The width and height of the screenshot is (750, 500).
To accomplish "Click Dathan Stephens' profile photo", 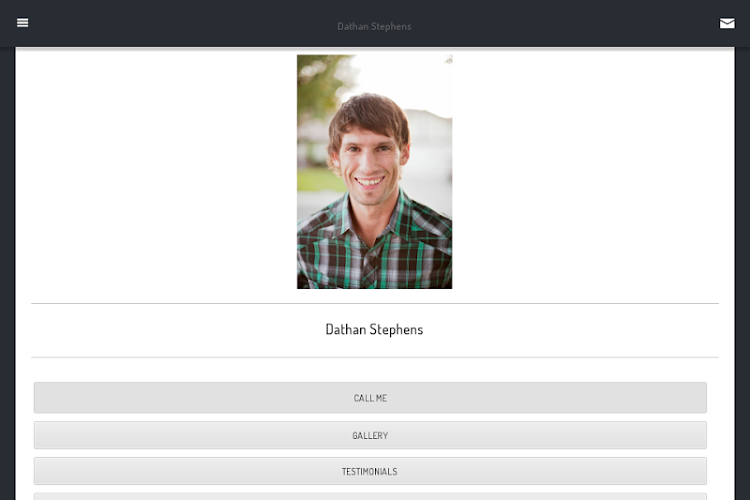I will coord(374,172).
